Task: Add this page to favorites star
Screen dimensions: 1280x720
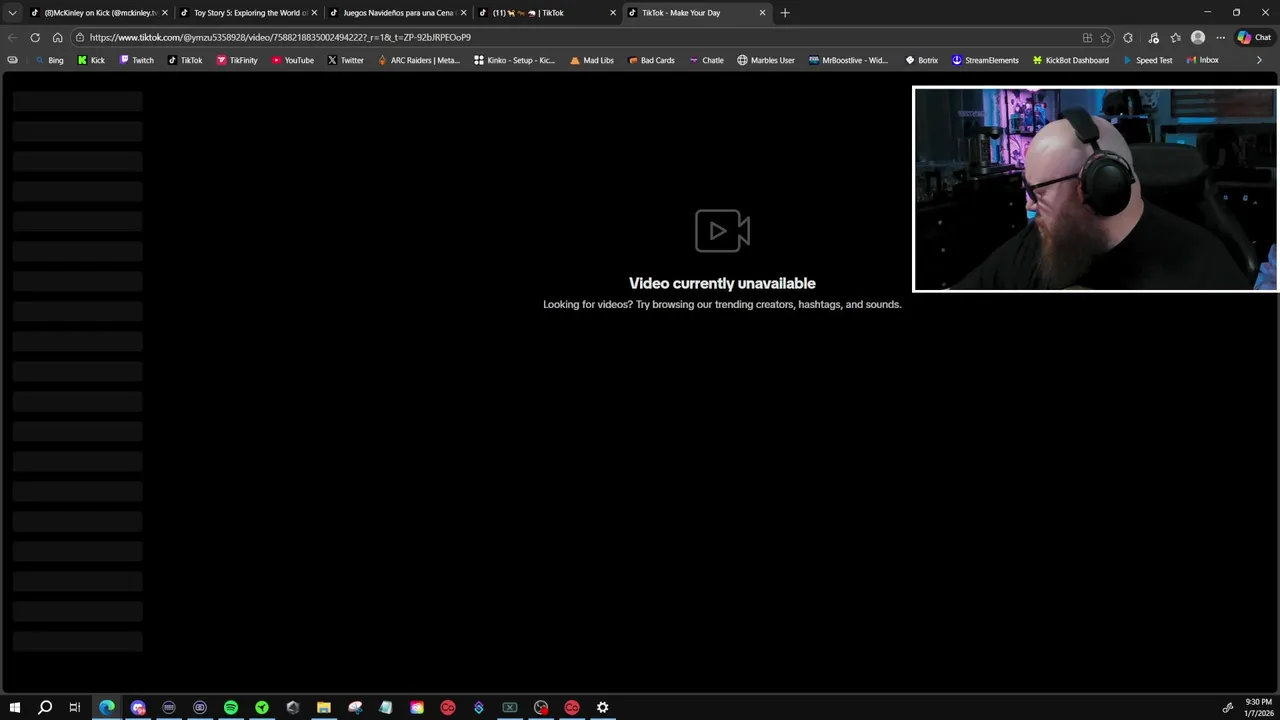Action: 1105,37
